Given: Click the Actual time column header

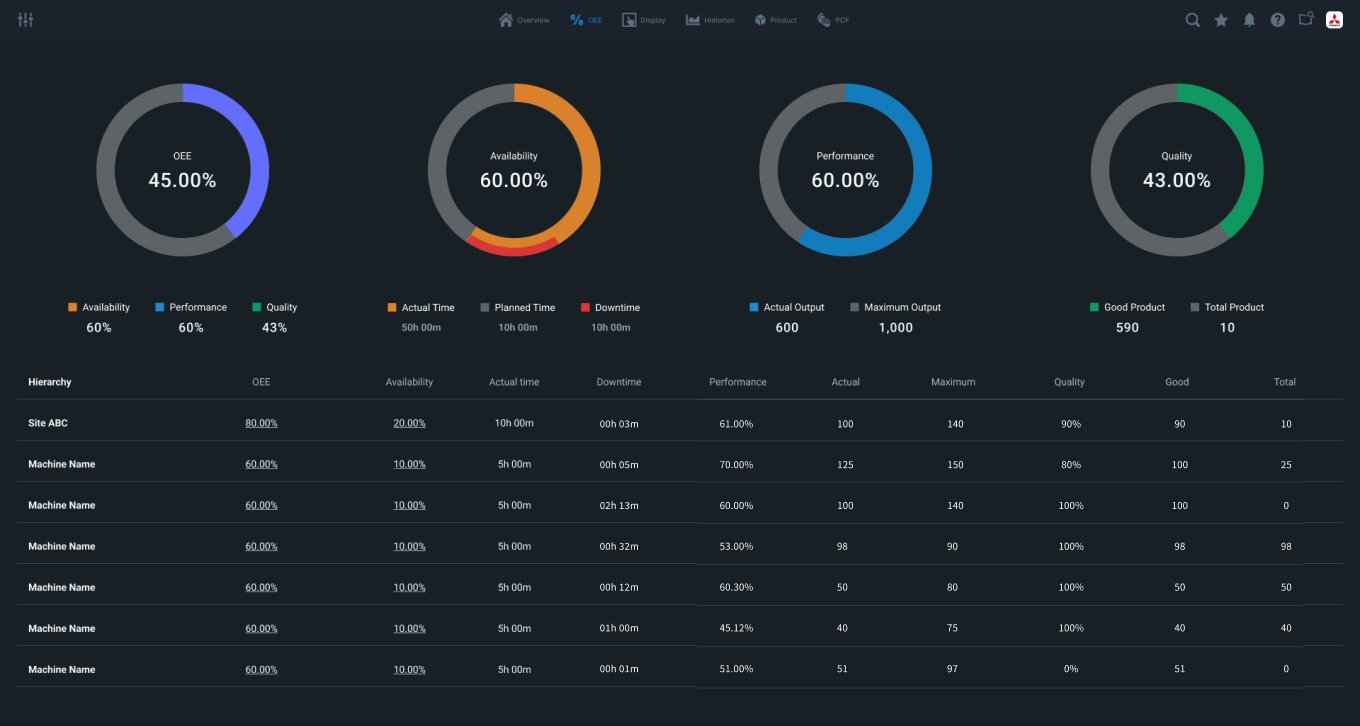Looking at the screenshot, I should tap(514, 382).
